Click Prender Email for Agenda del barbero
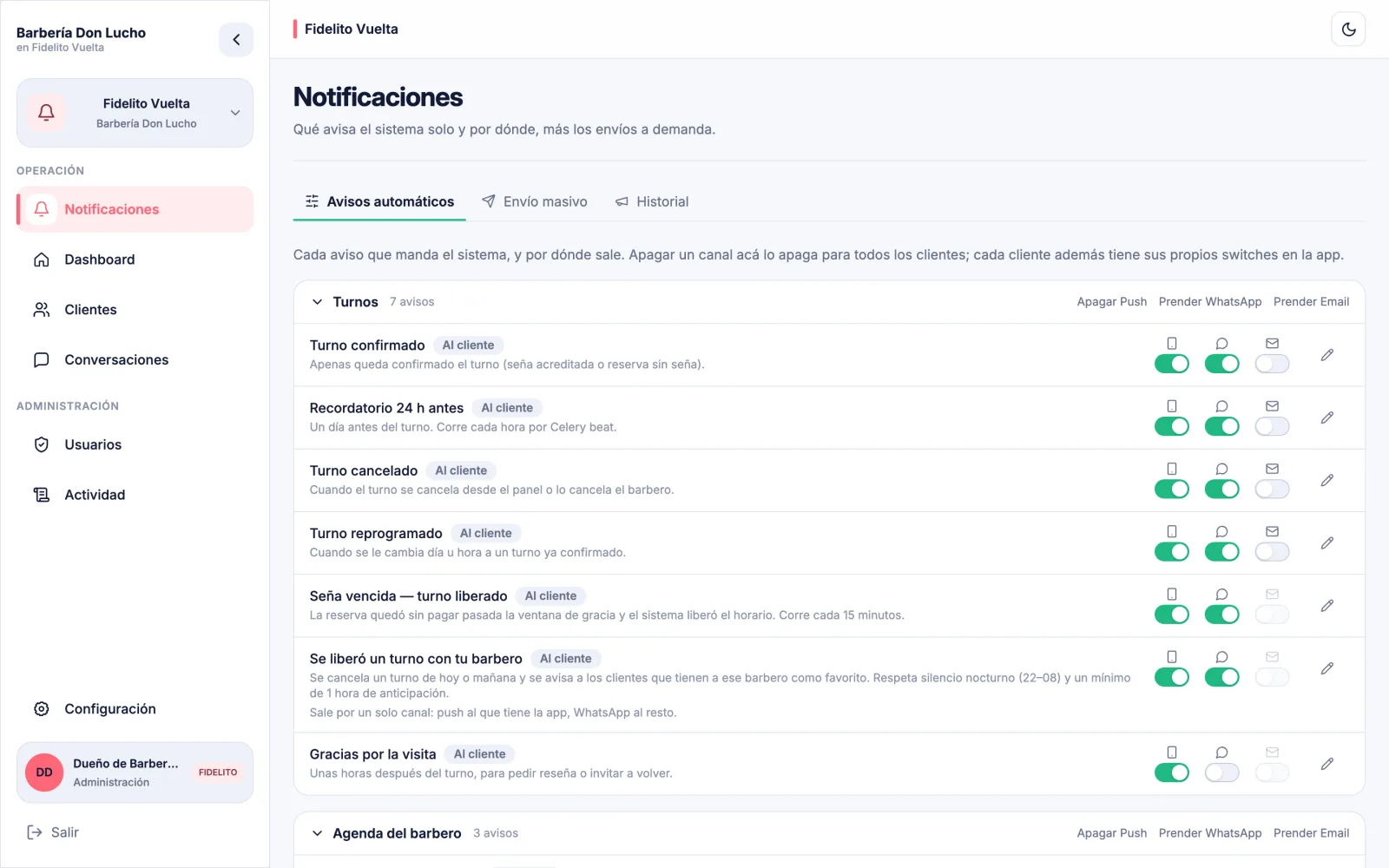1389x868 pixels. point(1311,833)
